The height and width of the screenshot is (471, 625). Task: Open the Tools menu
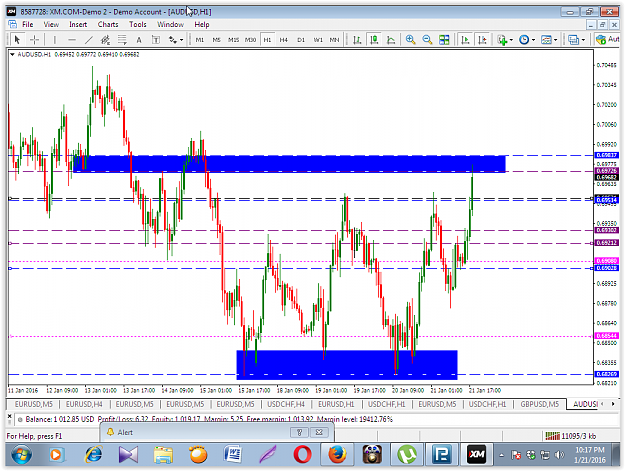[138, 25]
